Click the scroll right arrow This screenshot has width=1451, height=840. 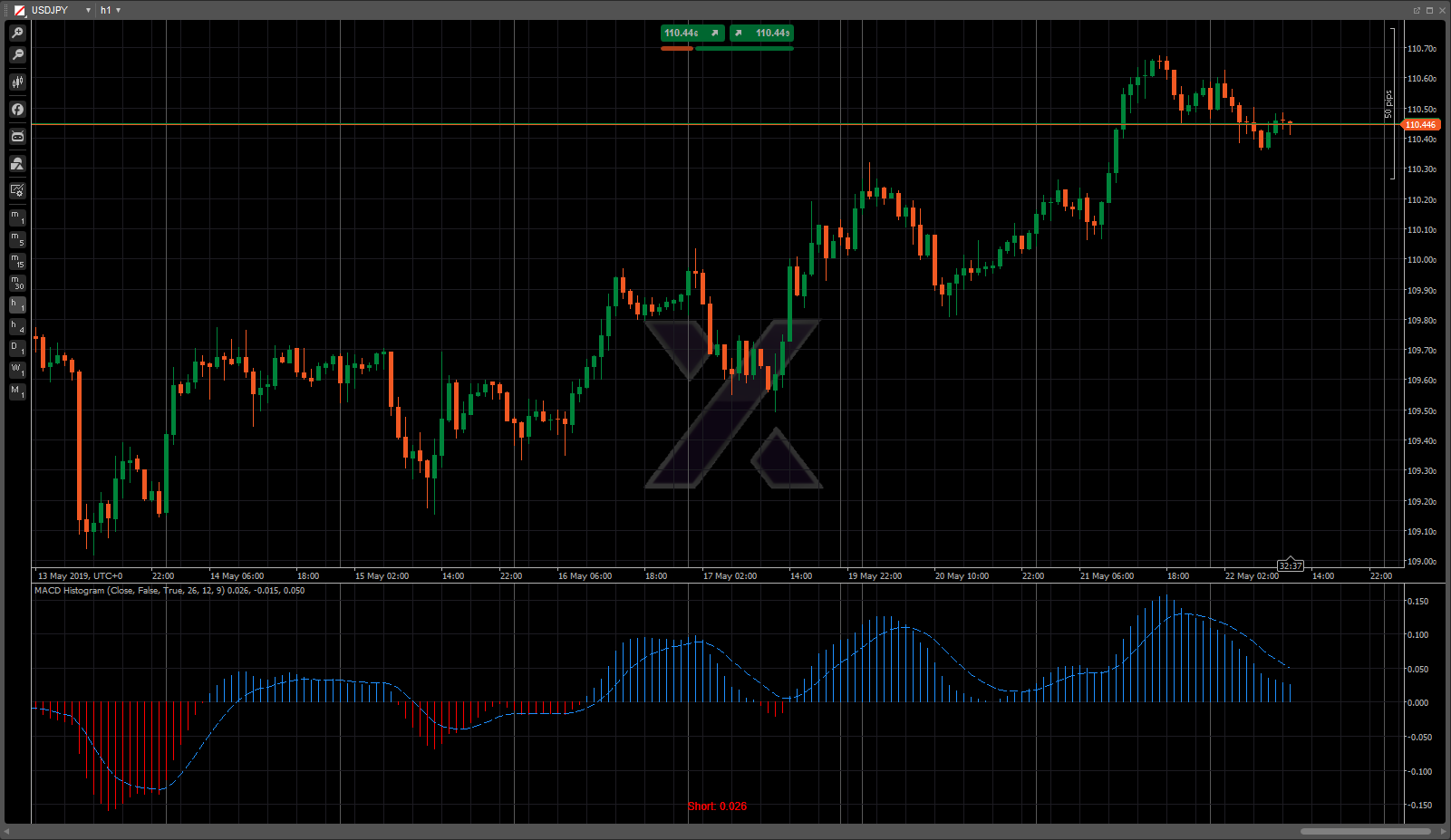(1443, 831)
